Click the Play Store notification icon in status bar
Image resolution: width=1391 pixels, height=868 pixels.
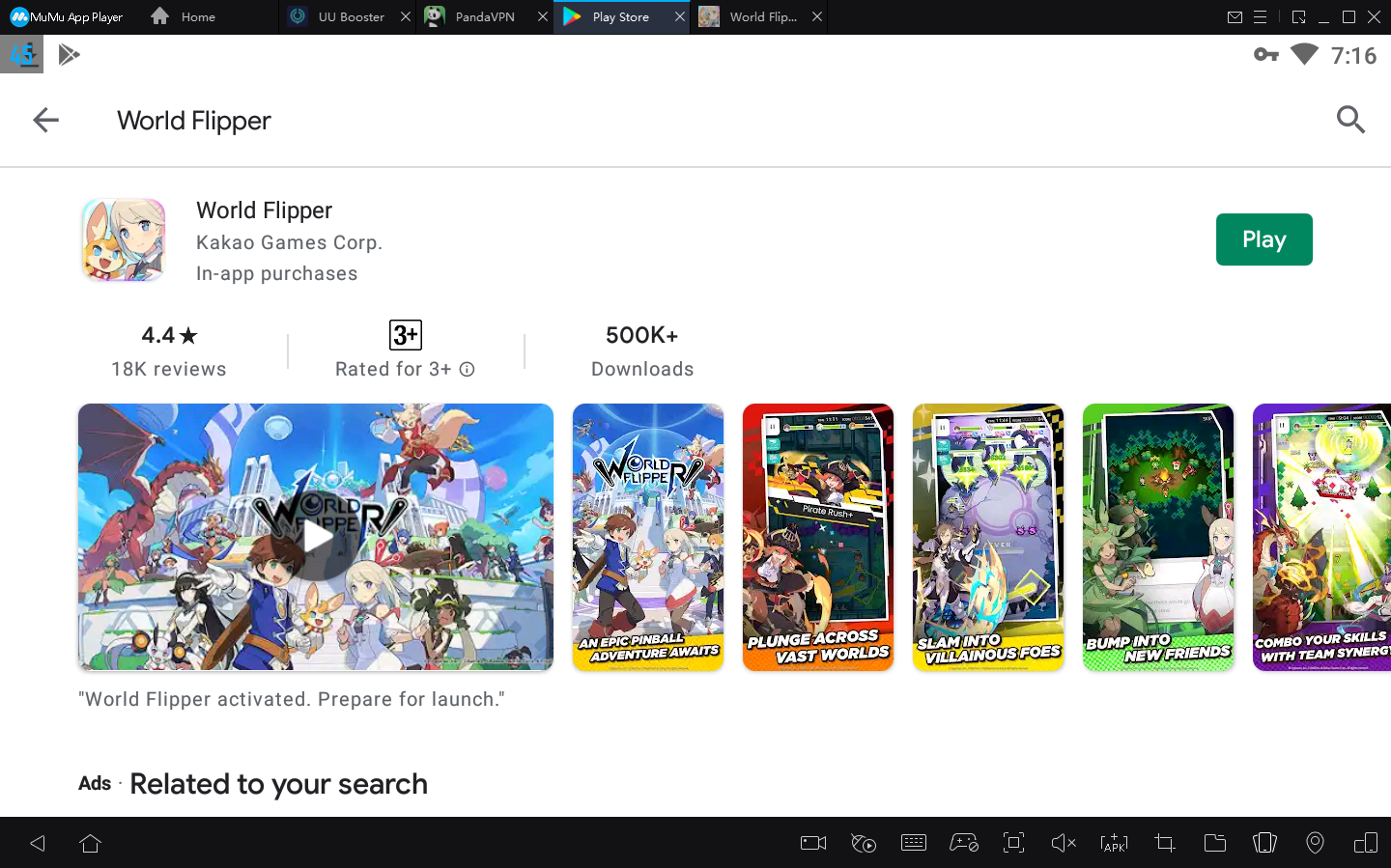(x=69, y=55)
